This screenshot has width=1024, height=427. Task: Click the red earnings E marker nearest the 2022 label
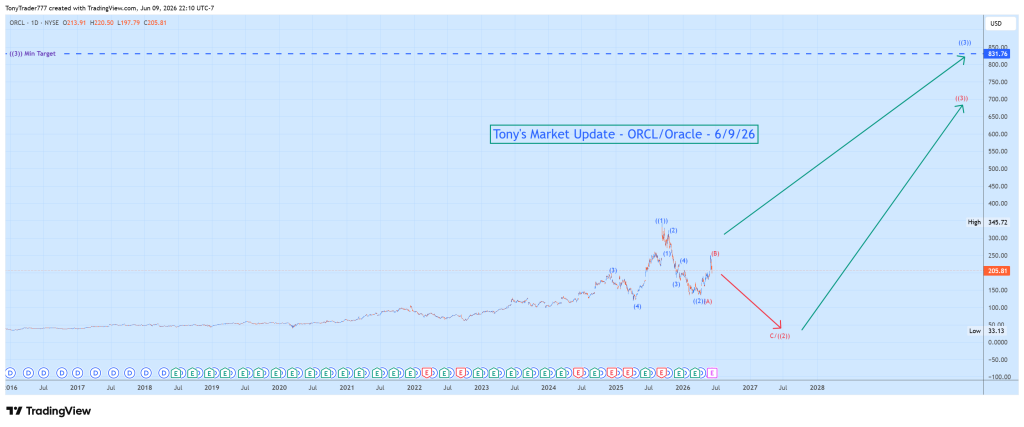(427, 373)
